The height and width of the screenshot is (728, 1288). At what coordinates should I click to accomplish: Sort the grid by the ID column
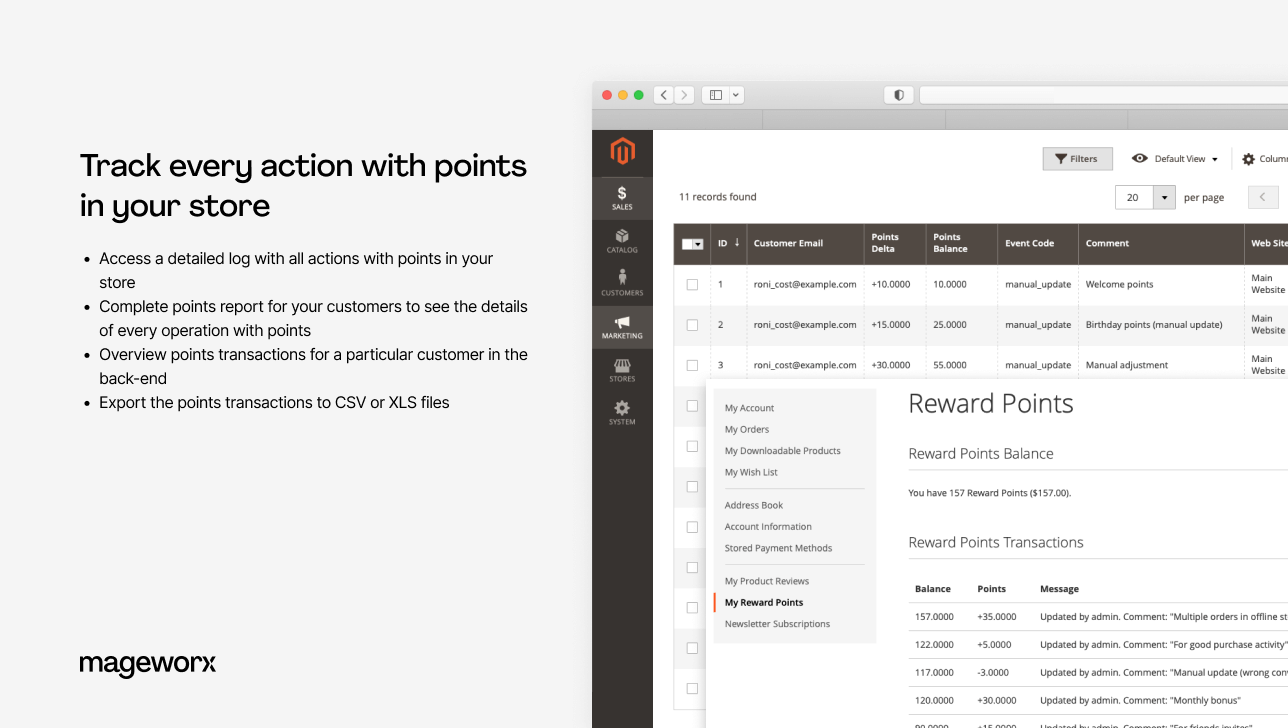point(724,243)
